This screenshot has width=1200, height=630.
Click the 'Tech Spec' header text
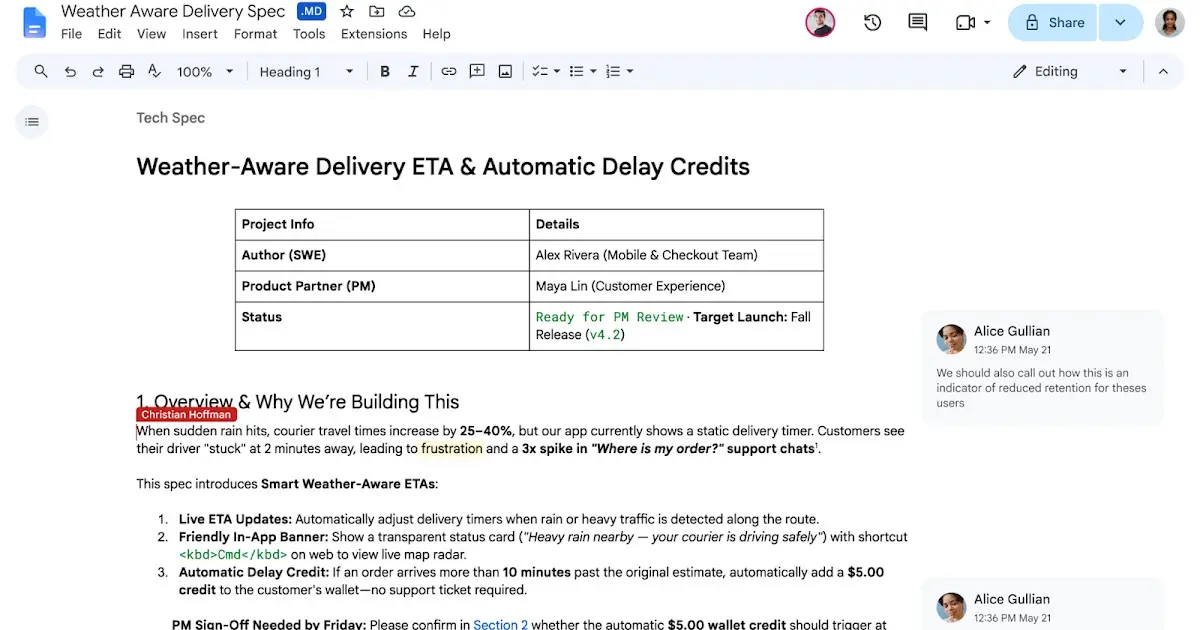point(170,118)
